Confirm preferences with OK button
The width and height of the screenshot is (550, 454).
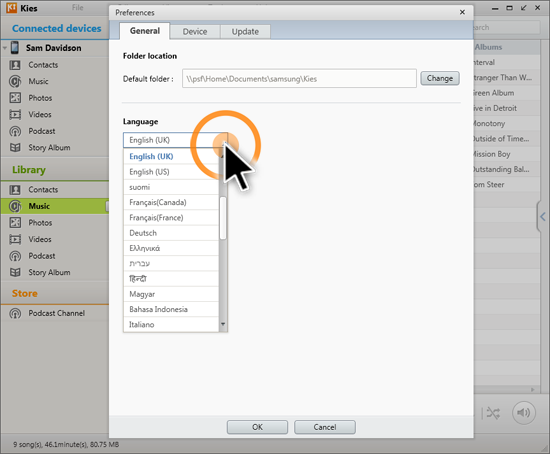point(257,427)
